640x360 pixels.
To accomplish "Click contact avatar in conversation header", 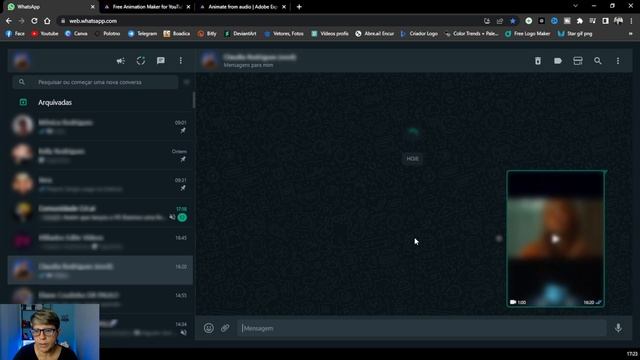I will tap(210, 61).
